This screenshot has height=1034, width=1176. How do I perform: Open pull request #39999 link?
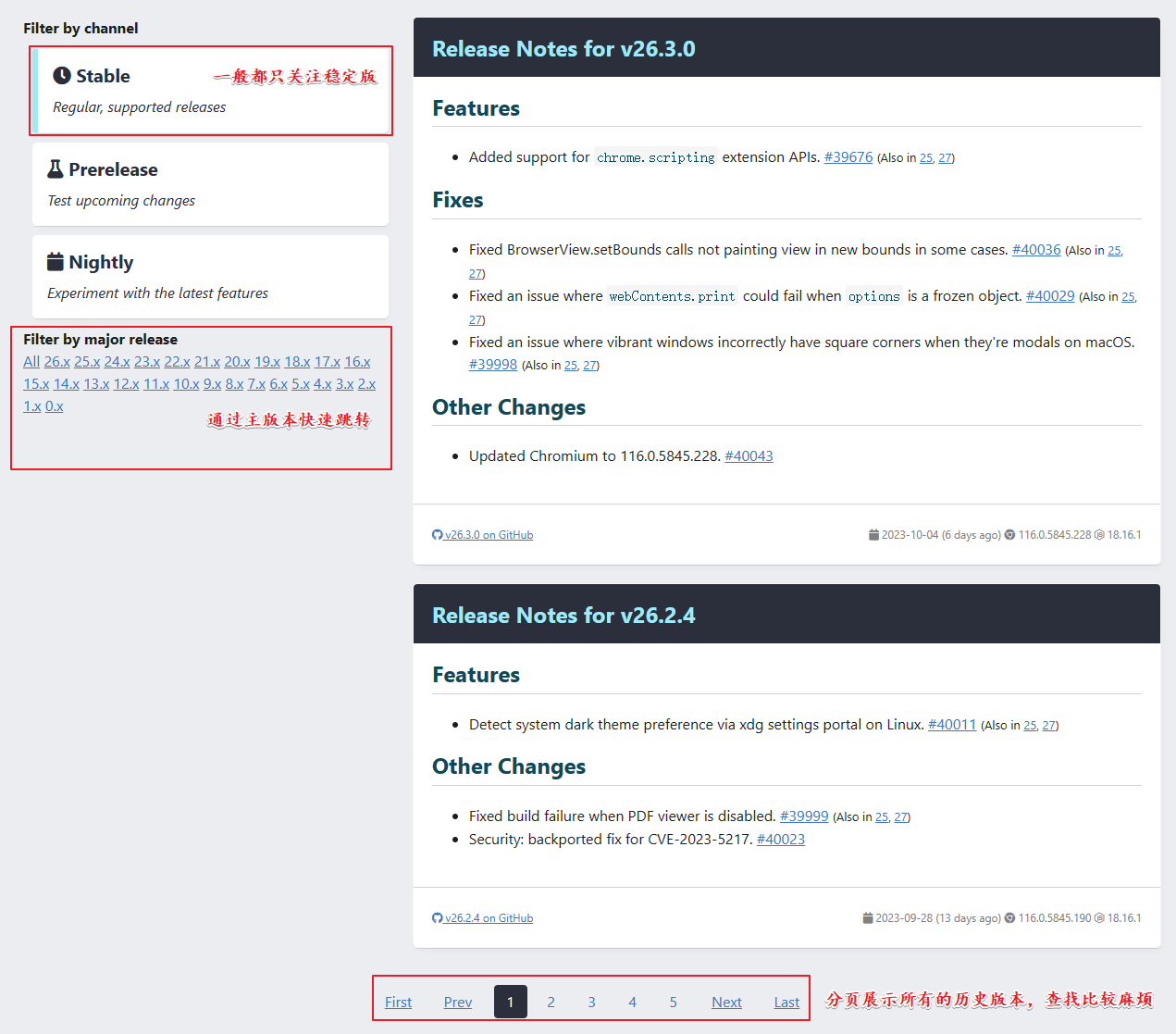coord(804,816)
